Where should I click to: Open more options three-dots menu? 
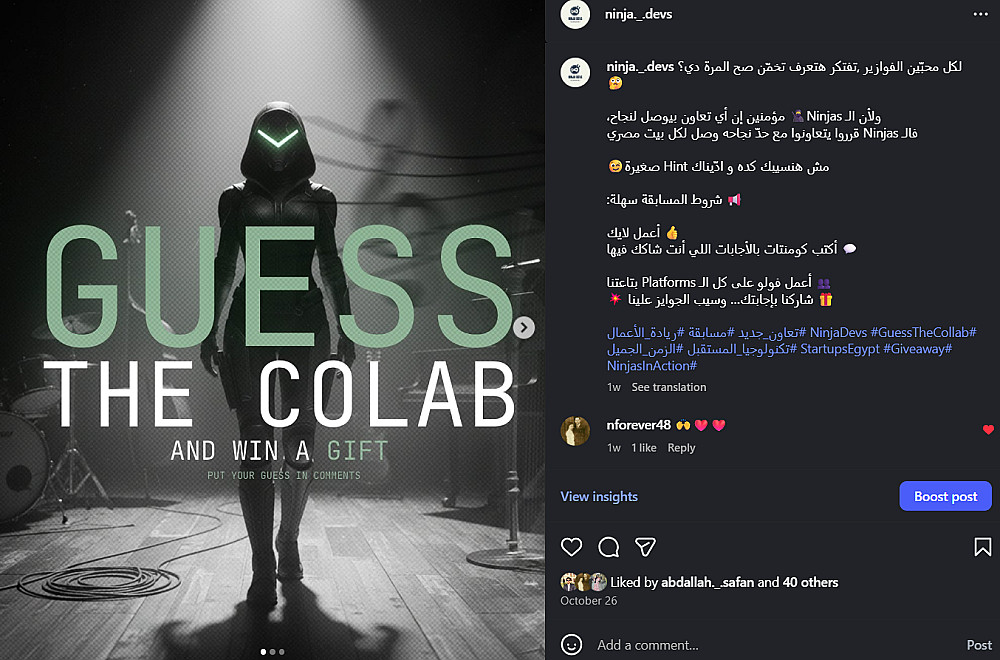coord(980,14)
